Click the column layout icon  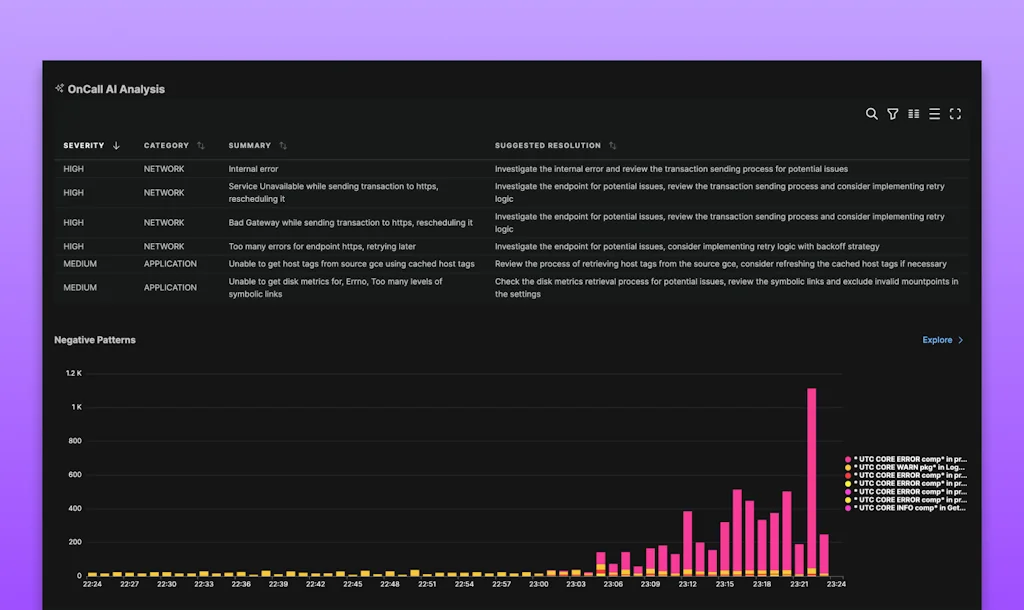913,114
